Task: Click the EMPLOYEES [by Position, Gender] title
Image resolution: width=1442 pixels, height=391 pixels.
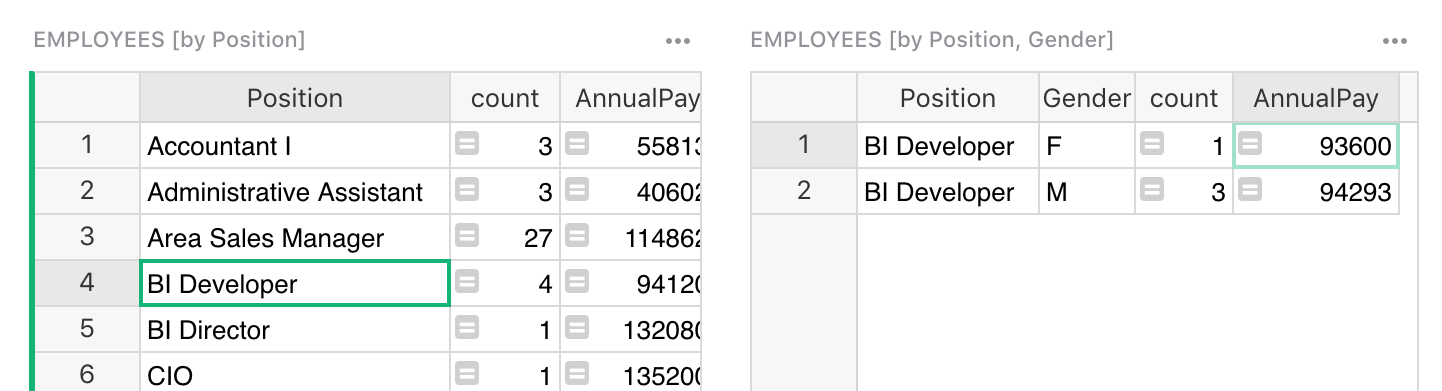Action: [x=931, y=40]
